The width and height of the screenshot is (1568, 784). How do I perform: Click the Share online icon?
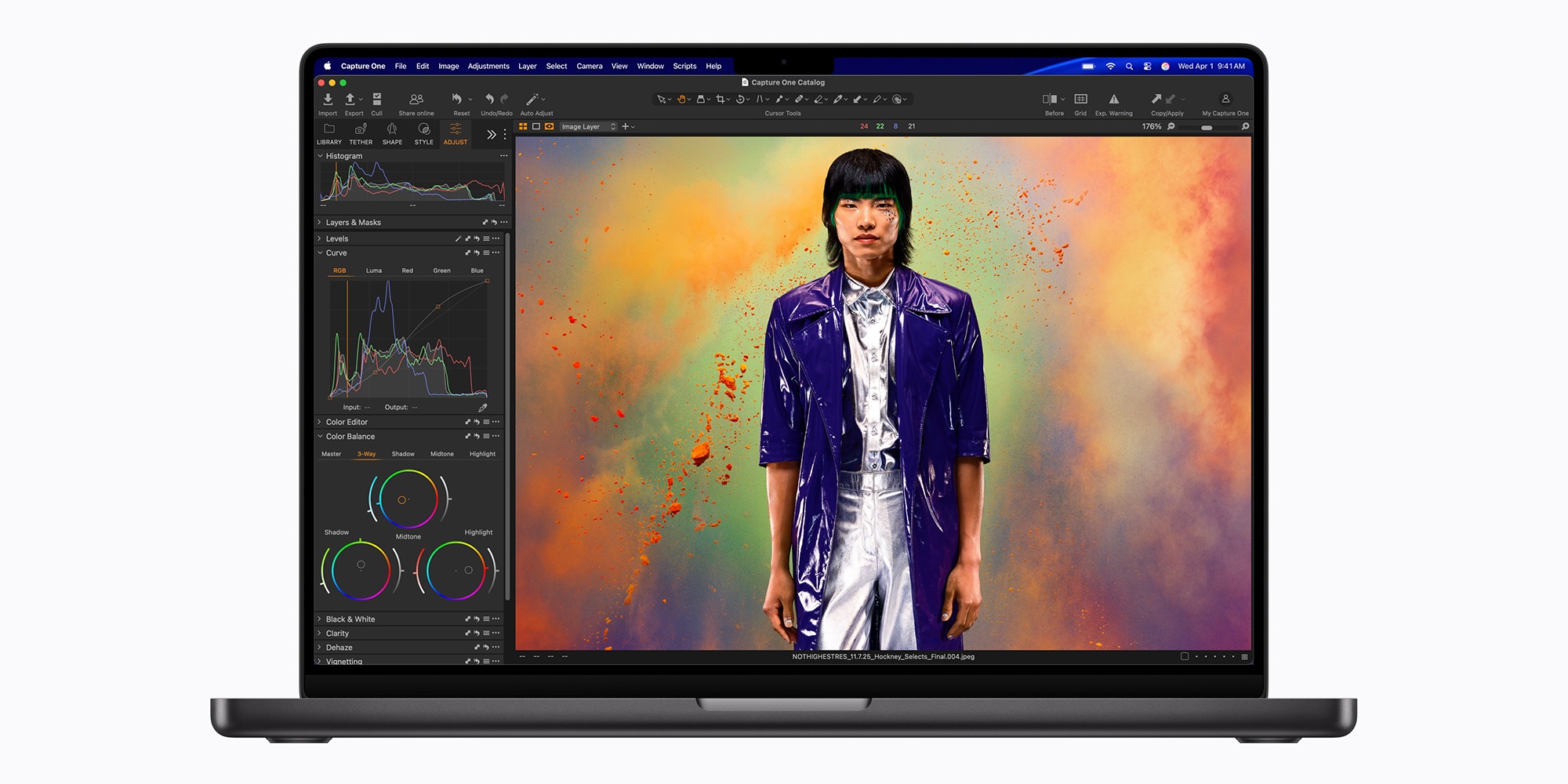click(x=416, y=100)
